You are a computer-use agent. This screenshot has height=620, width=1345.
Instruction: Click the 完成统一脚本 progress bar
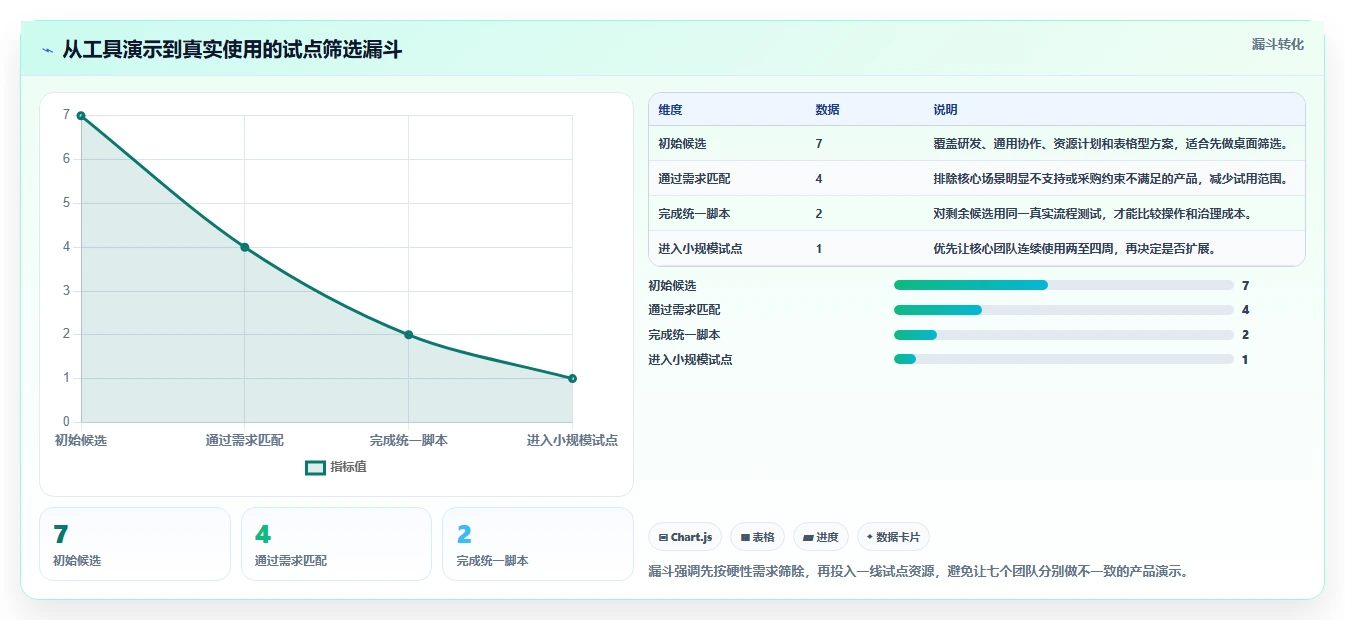[1063, 335]
